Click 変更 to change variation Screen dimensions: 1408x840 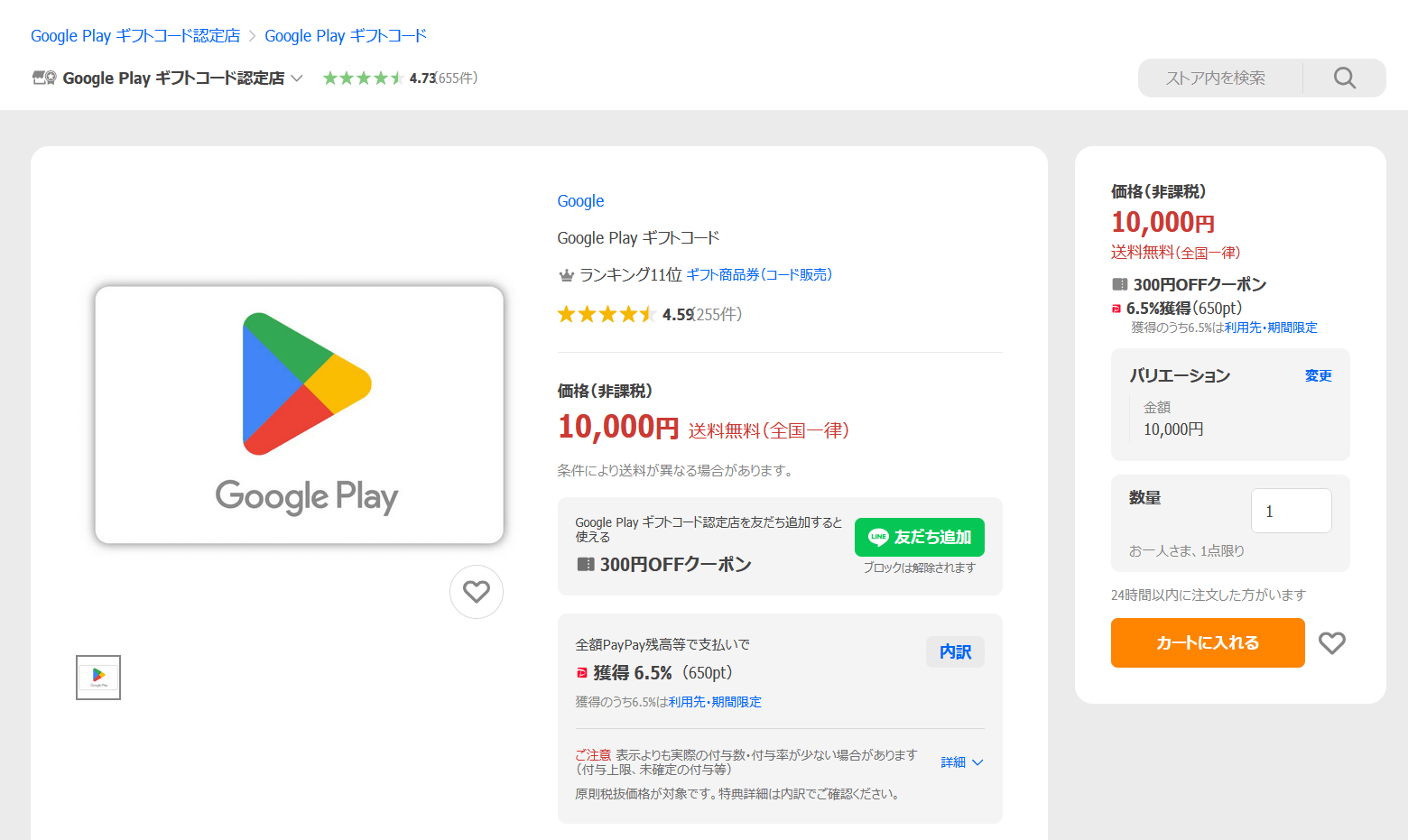click(x=1318, y=375)
